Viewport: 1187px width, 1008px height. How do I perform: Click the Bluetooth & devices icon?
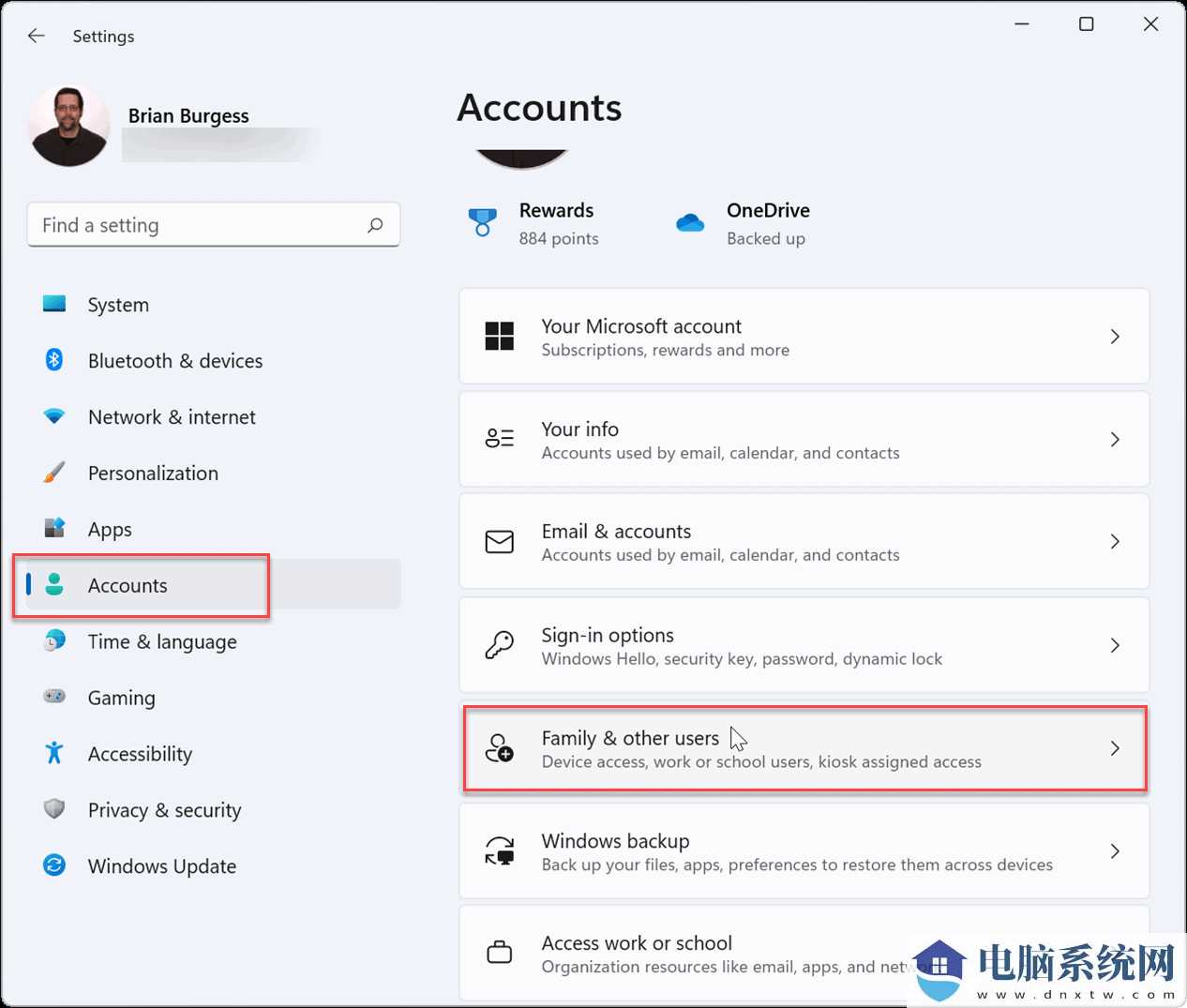(x=54, y=360)
